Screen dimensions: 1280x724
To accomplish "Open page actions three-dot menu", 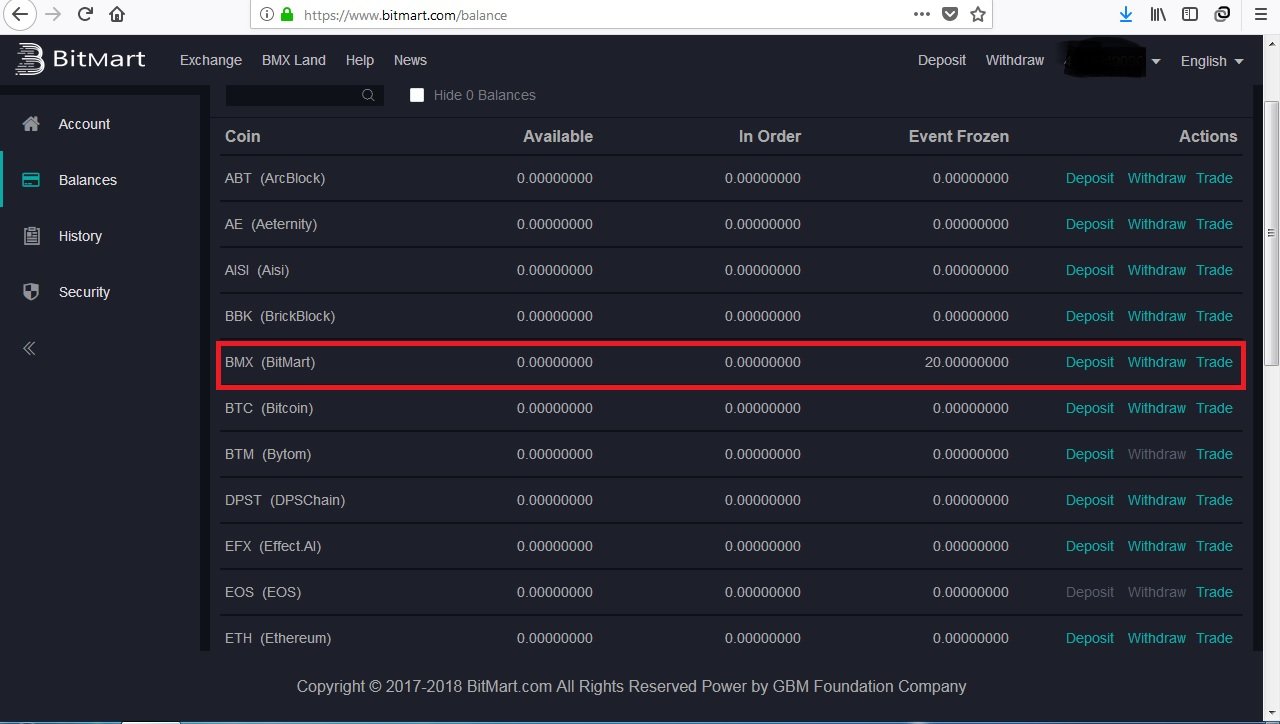I will [x=922, y=15].
